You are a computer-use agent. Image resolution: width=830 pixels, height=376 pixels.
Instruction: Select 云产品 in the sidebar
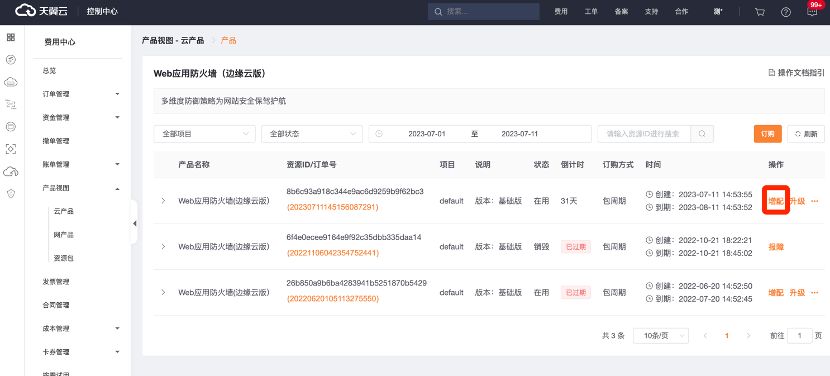point(64,211)
